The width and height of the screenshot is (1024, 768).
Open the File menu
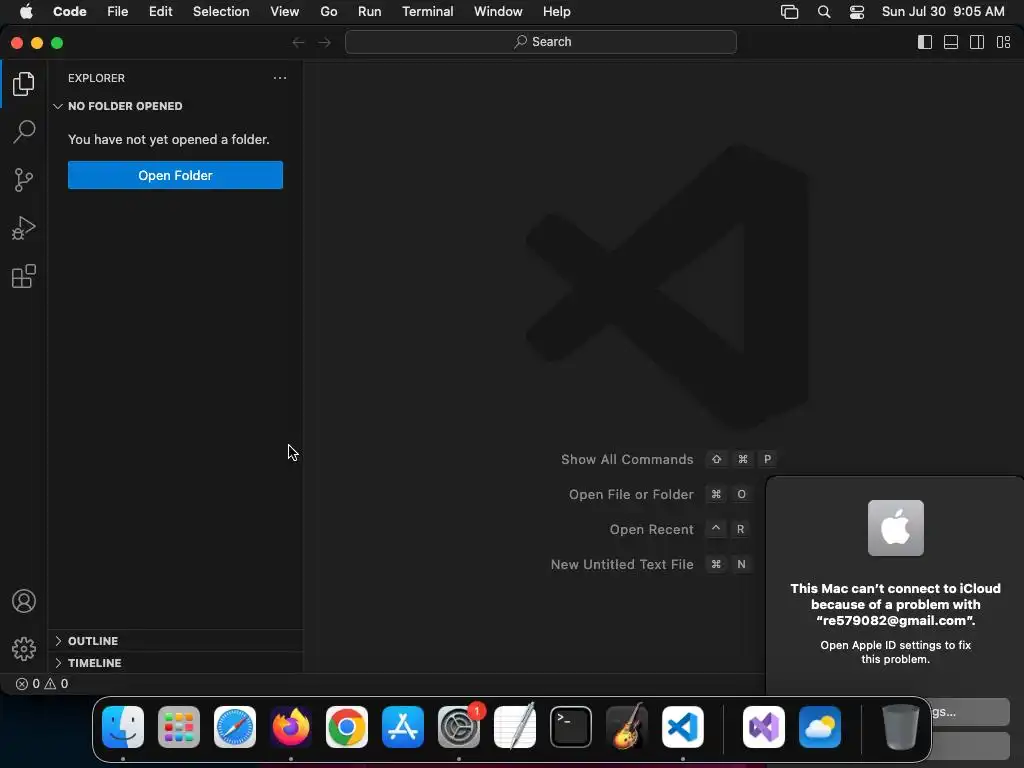[118, 12]
